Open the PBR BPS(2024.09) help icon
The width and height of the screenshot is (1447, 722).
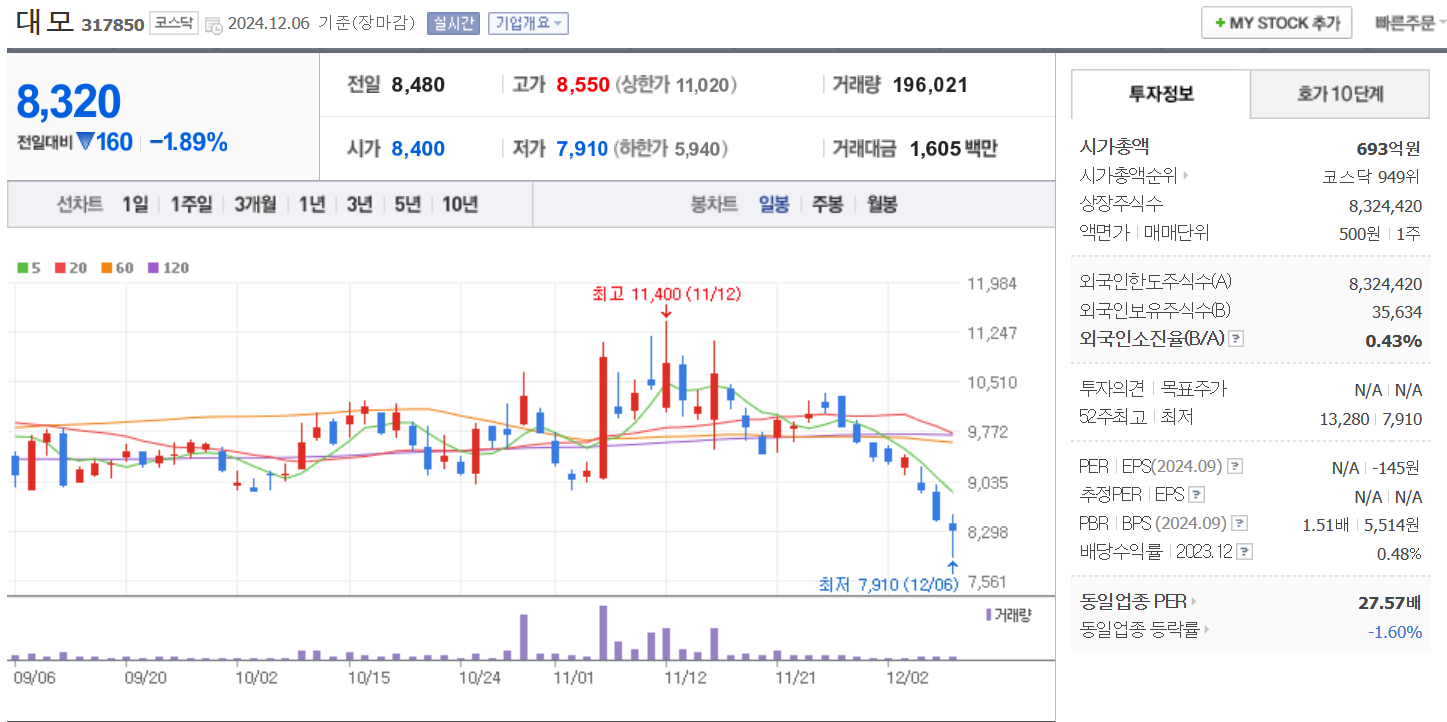1241,522
